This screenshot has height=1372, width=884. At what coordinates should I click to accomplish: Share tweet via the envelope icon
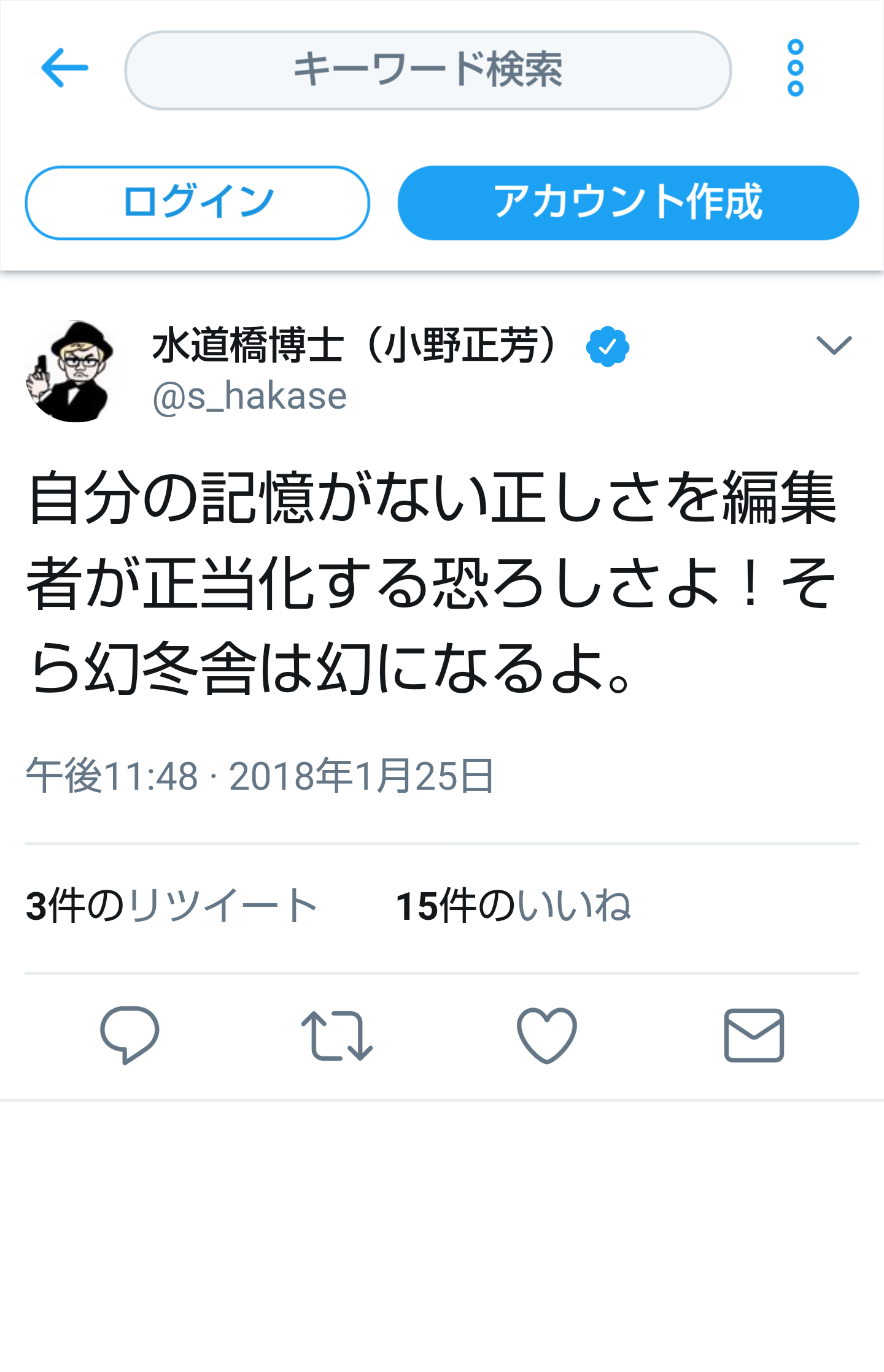754,1035
